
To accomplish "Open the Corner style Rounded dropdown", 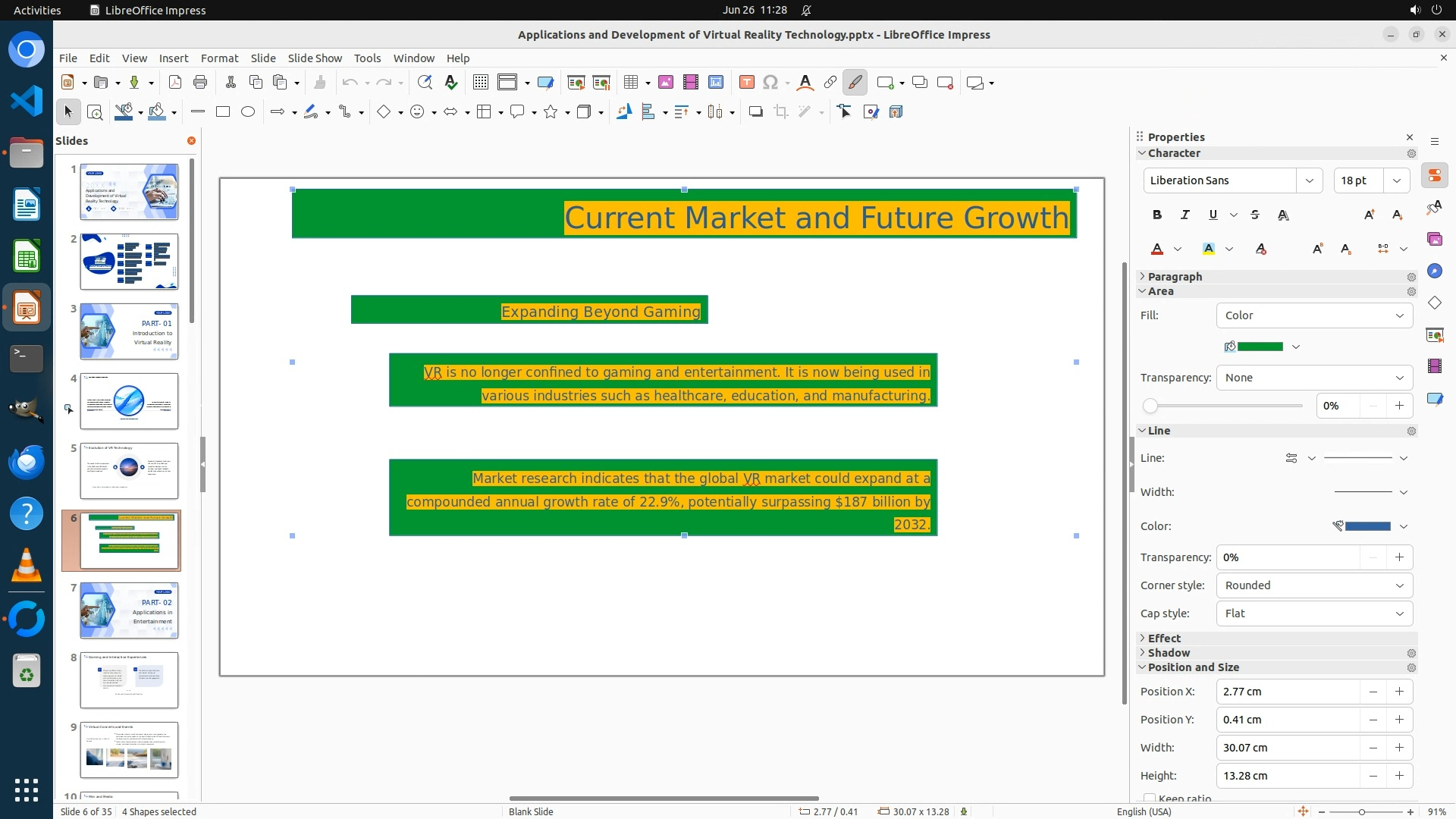I will point(1314,585).
